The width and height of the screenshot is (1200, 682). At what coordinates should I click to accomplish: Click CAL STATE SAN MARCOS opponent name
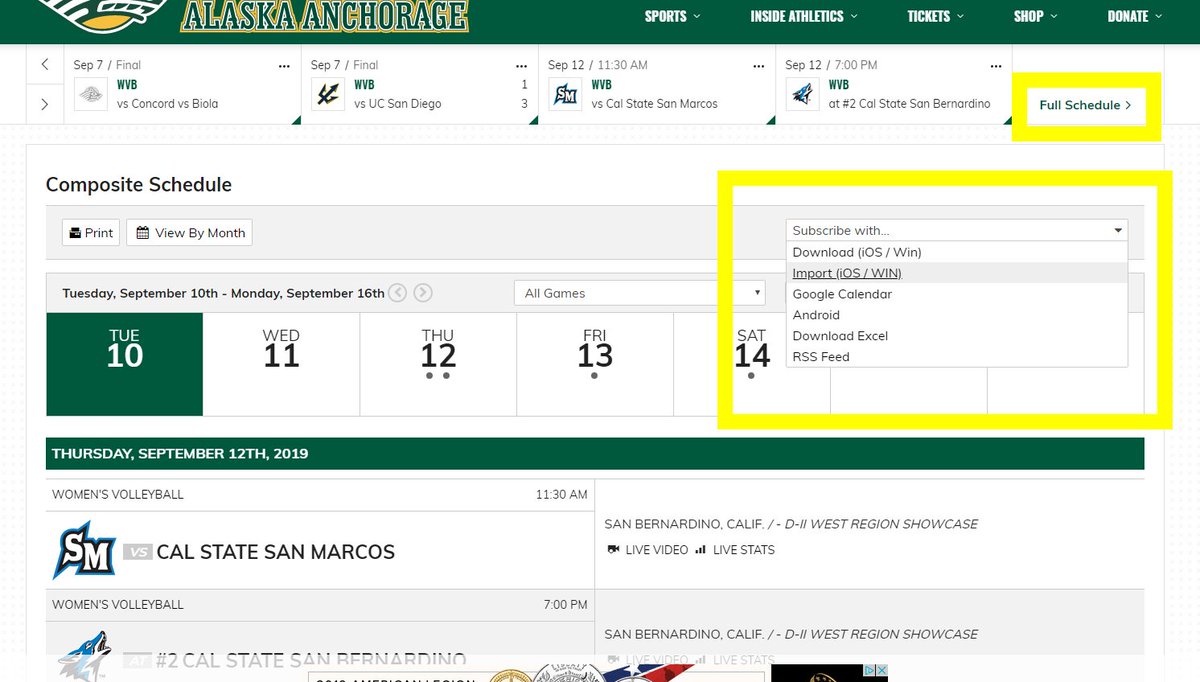tap(276, 552)
